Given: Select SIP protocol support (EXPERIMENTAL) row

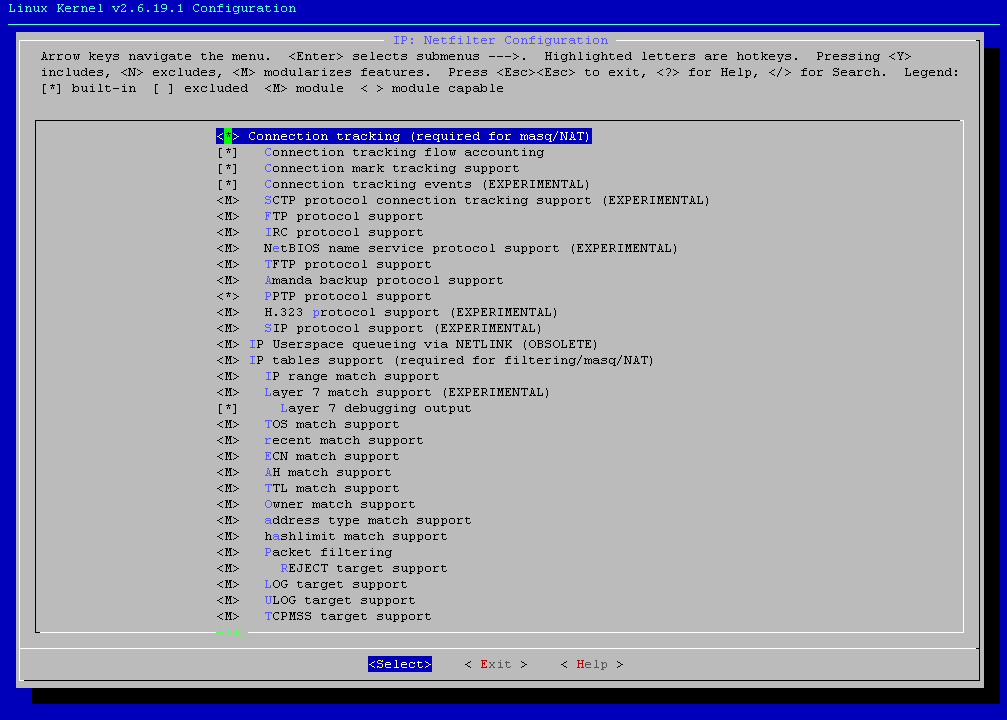Looking at the screenshot, I should [380, 328].
